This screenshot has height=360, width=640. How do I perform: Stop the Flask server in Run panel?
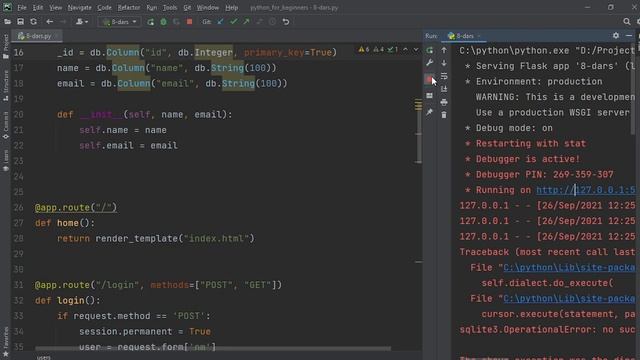[429, 80]
